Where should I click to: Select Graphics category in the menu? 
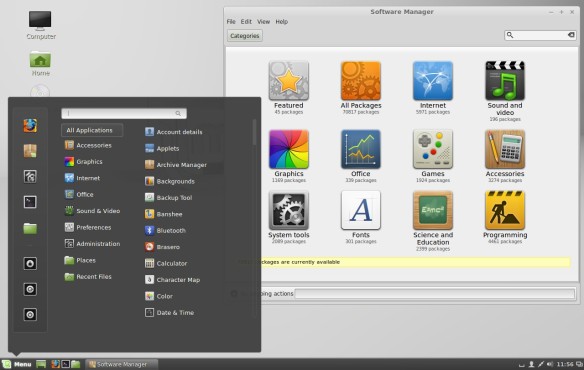83,162
